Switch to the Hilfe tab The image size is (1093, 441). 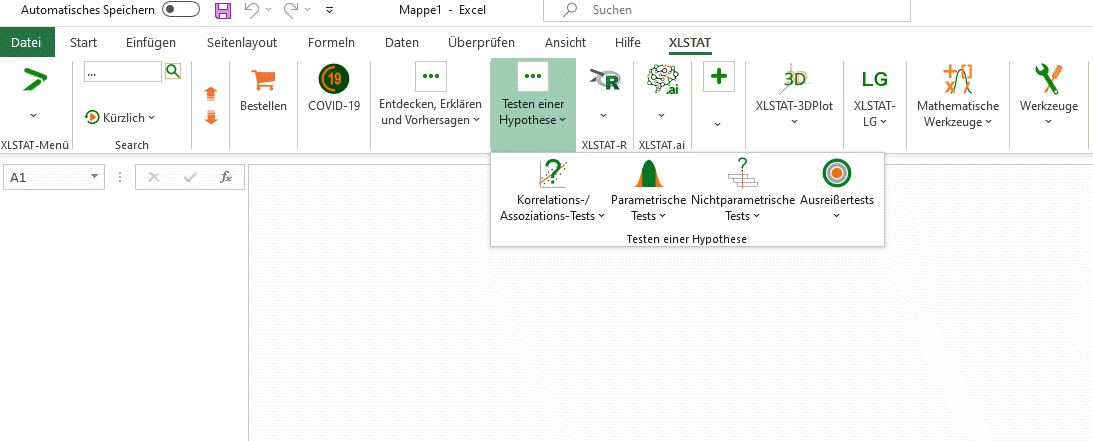tap(628, 42)
